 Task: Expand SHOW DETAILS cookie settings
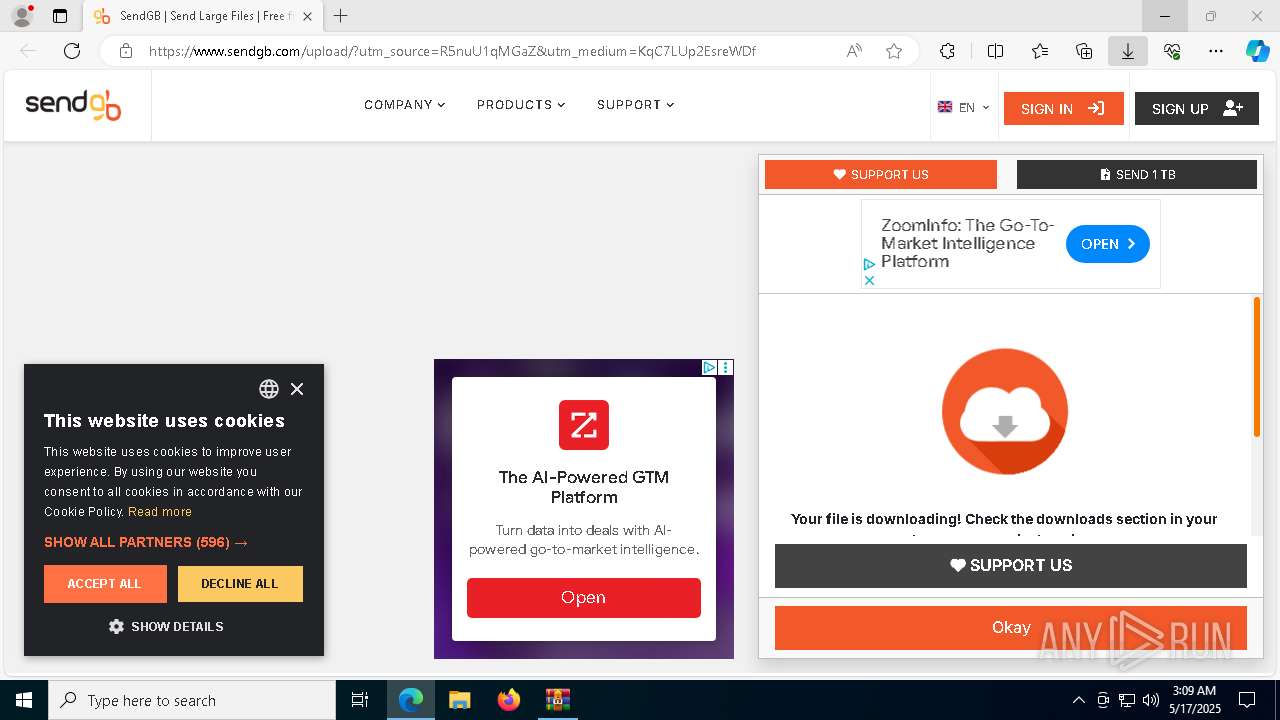click(166, 626)
